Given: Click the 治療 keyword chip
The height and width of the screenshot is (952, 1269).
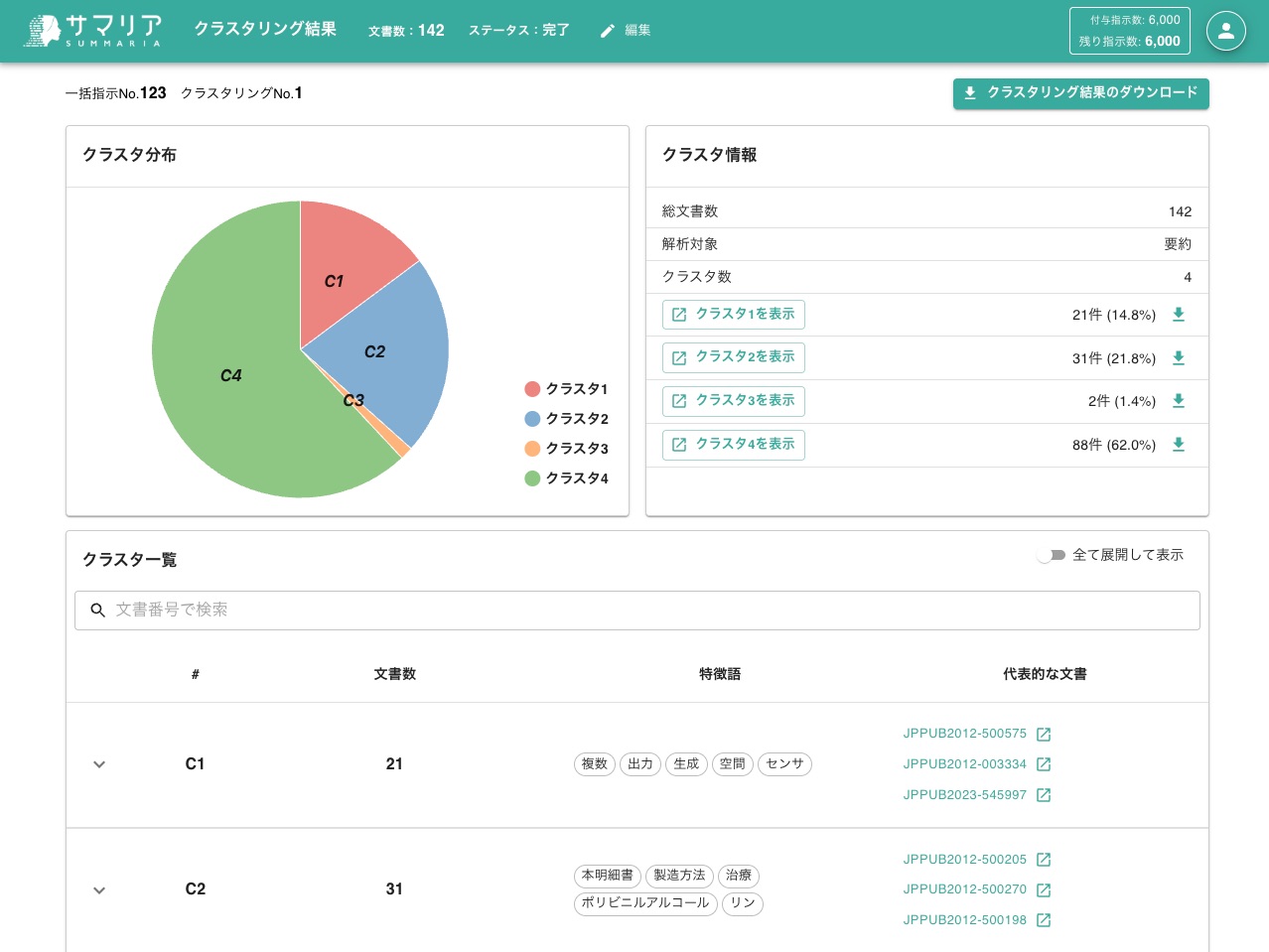Looking at the screenshot, I should coord(739,876).
